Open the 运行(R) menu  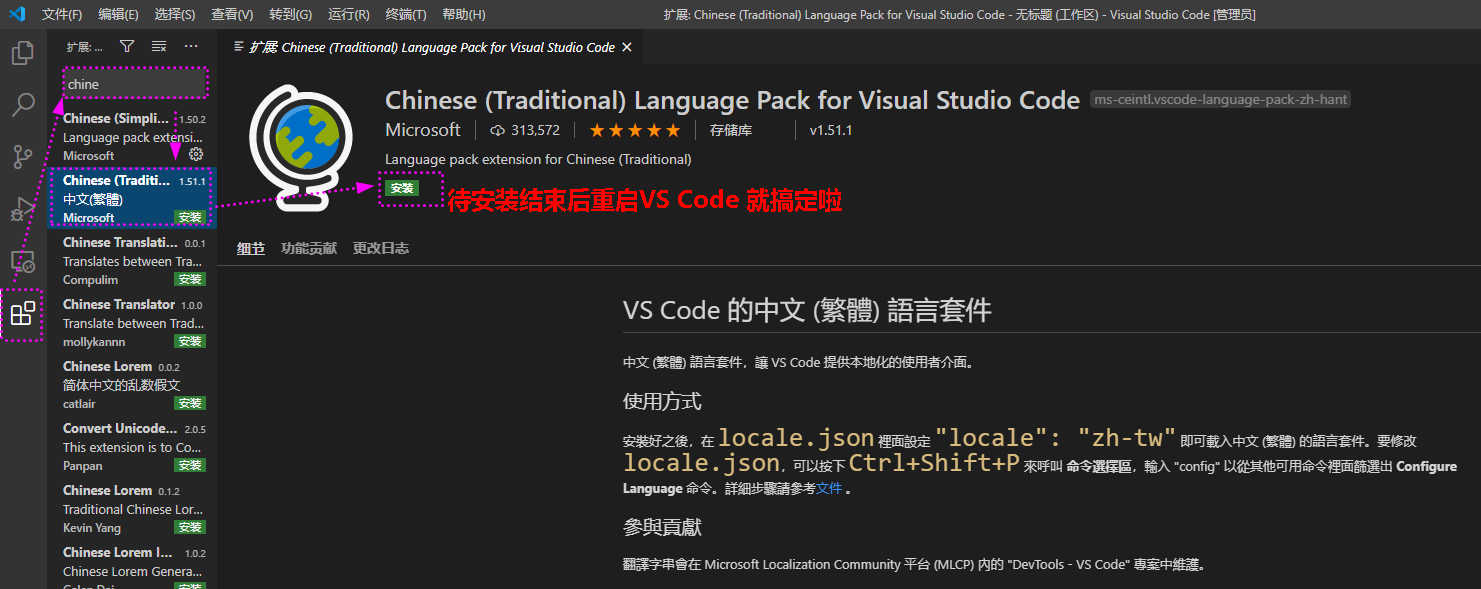click(x=349, y=15)
